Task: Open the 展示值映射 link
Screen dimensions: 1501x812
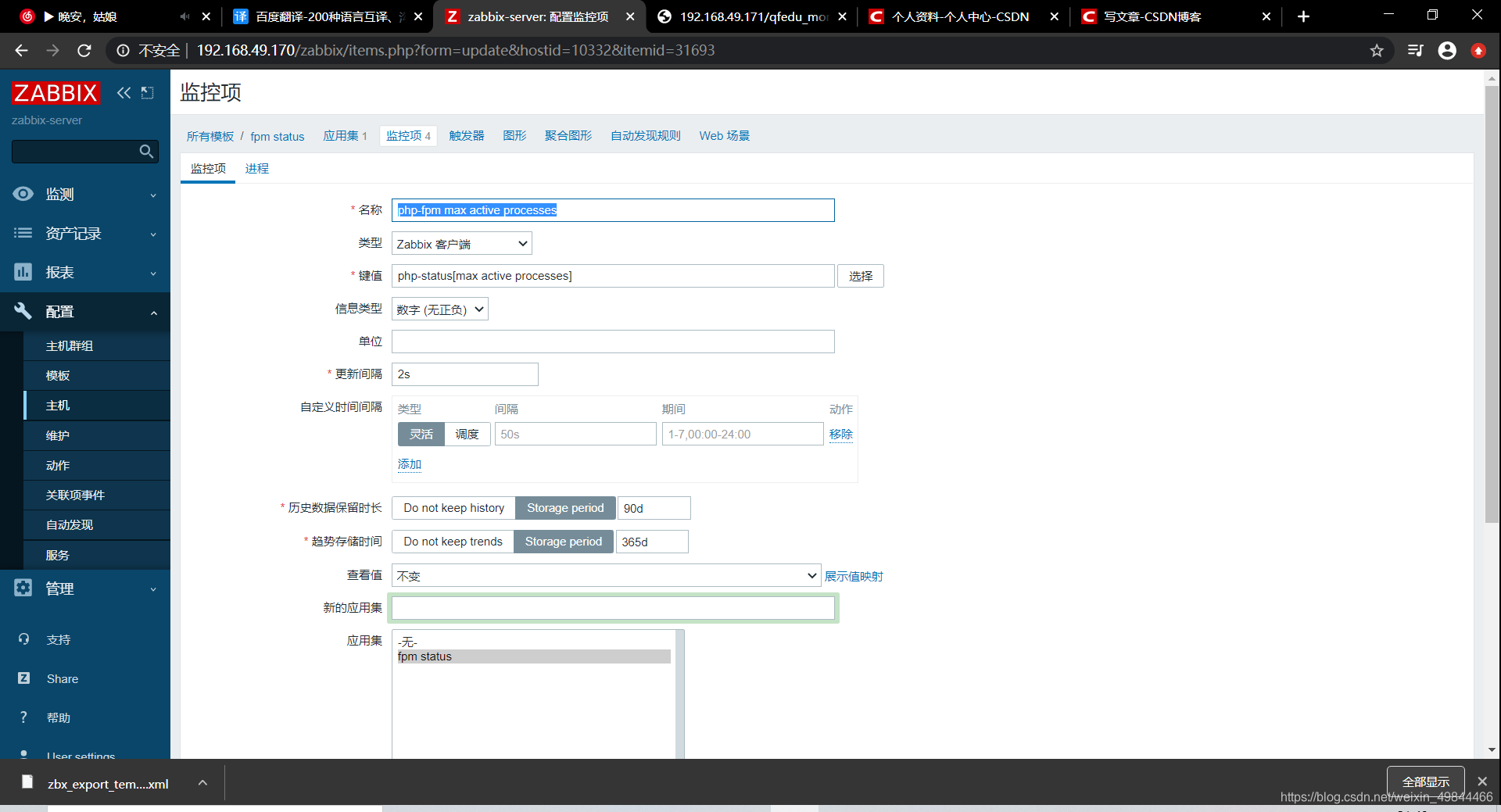Action: click(x=854, y=577)
